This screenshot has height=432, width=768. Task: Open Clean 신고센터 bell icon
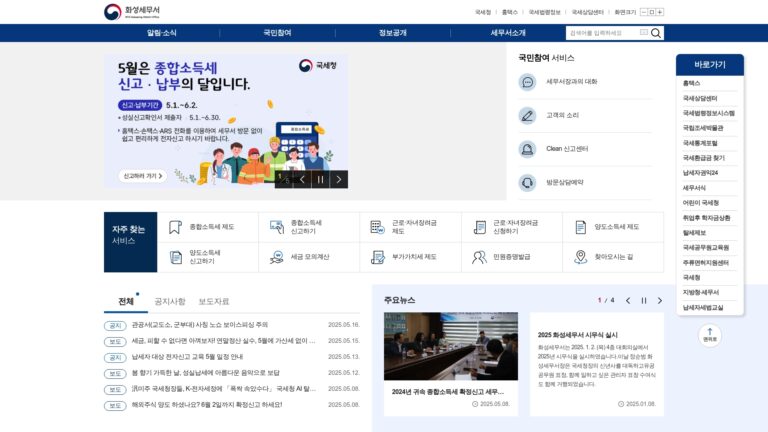[528, 149]
